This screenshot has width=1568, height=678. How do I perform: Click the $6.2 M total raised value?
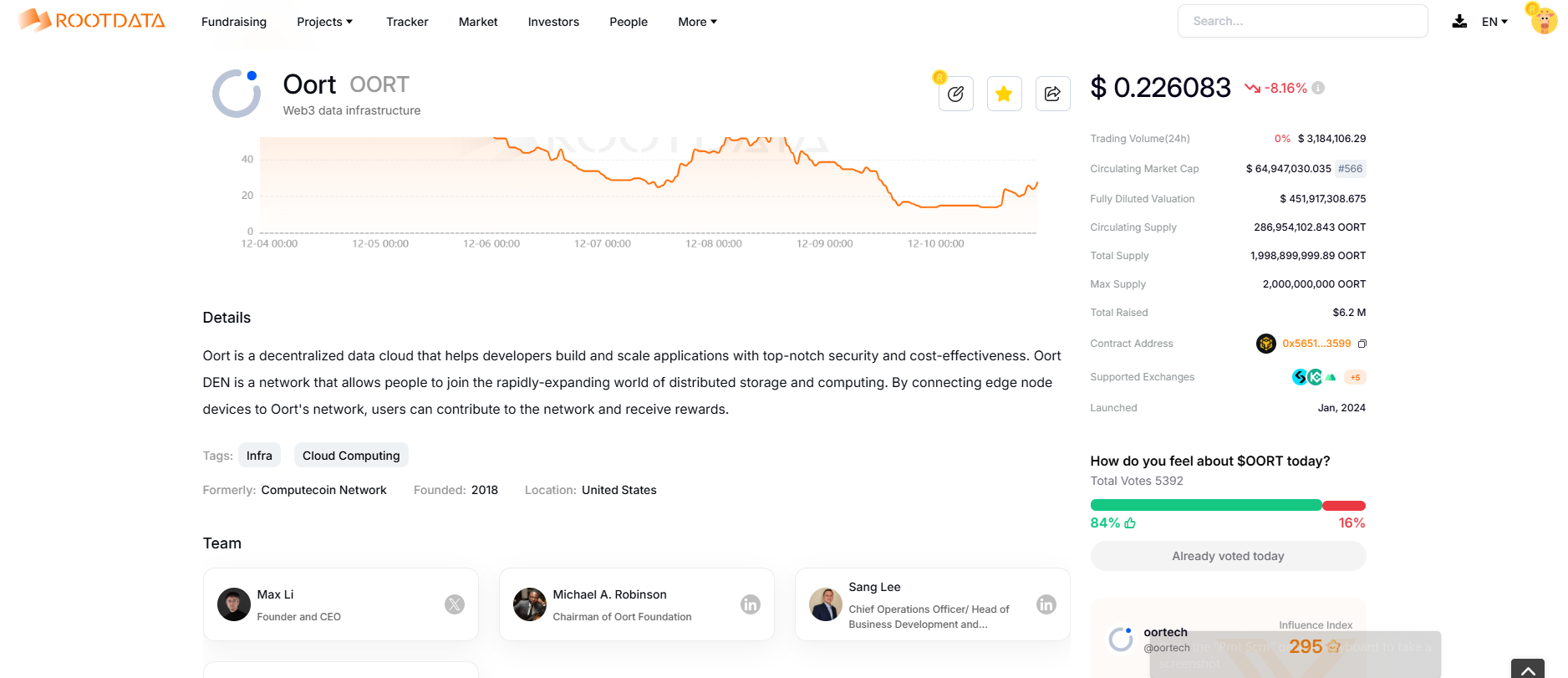point(1349,313)
